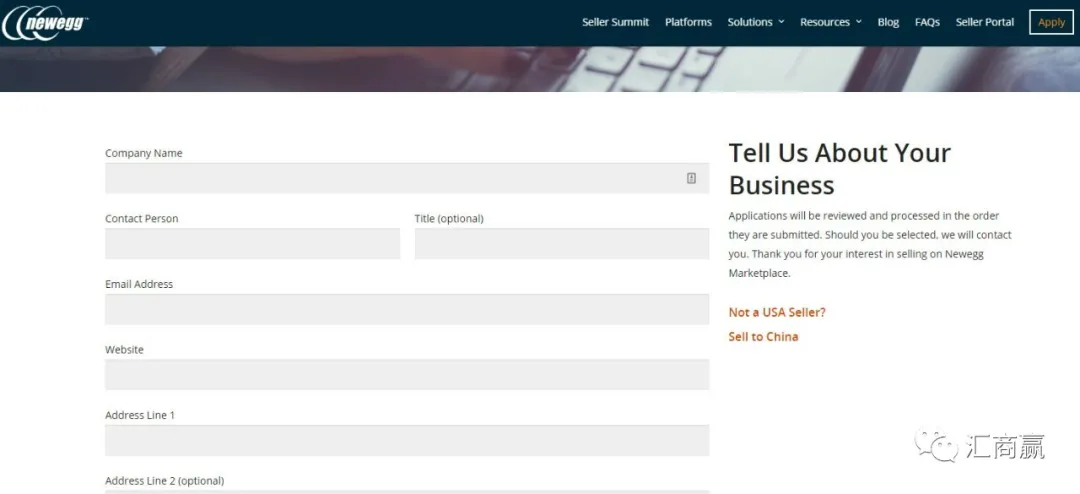
Task: Click the Newegg logo
Action: 45,22
